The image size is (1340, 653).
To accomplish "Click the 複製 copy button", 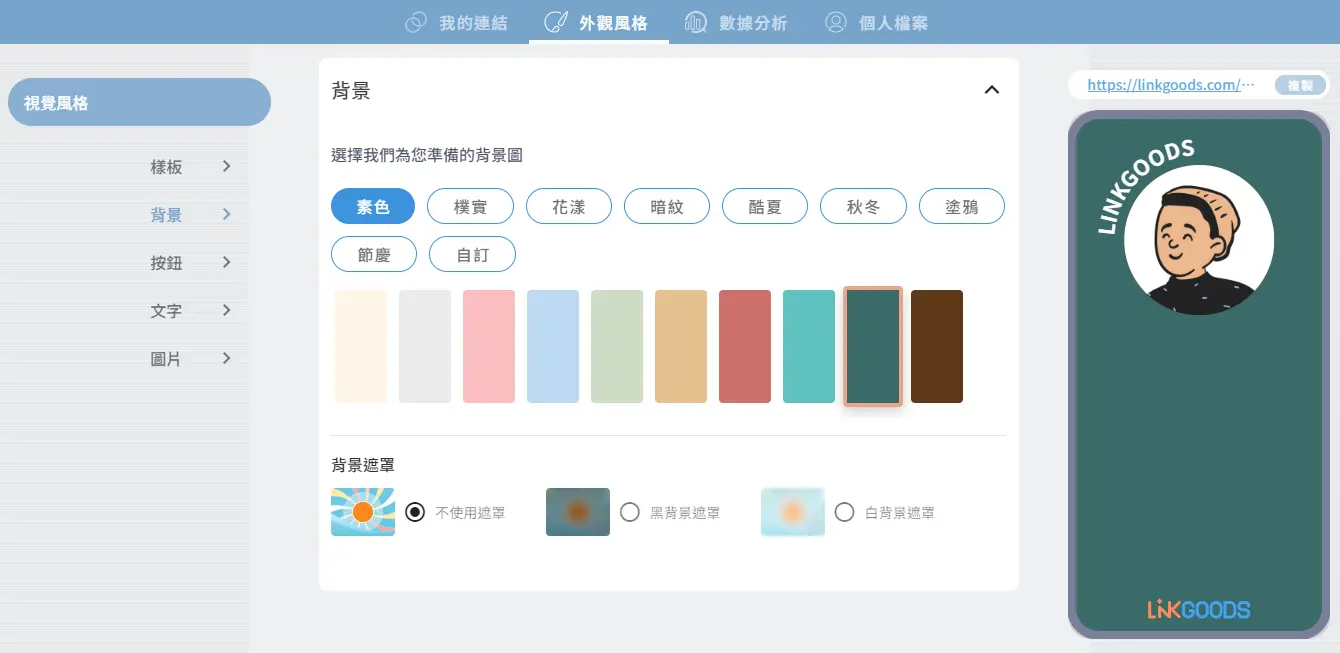I will pos(1300,85).
